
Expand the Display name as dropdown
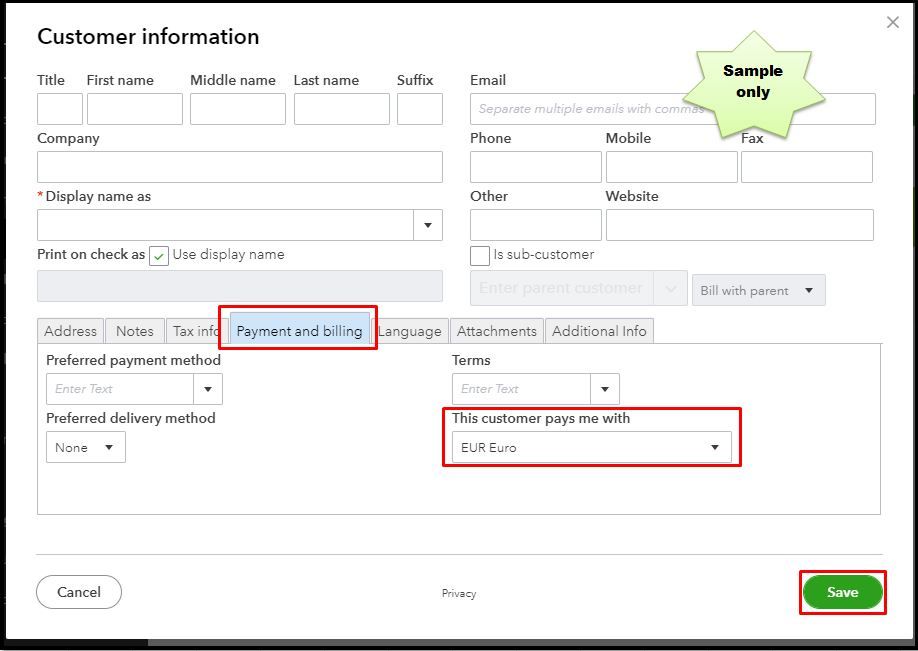(428, 225)
